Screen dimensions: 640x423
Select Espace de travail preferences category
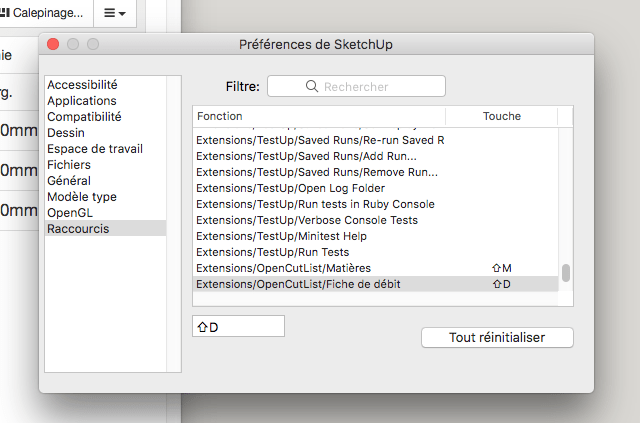(105, 149)
